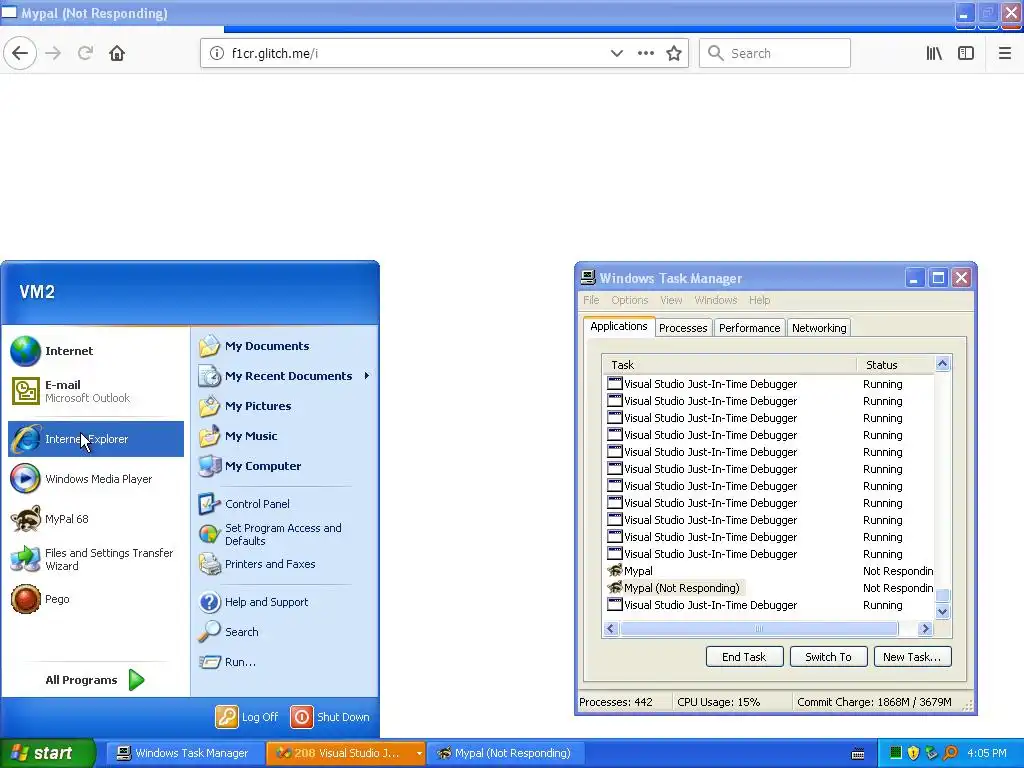Expand All Programs list

click(95, 680)
